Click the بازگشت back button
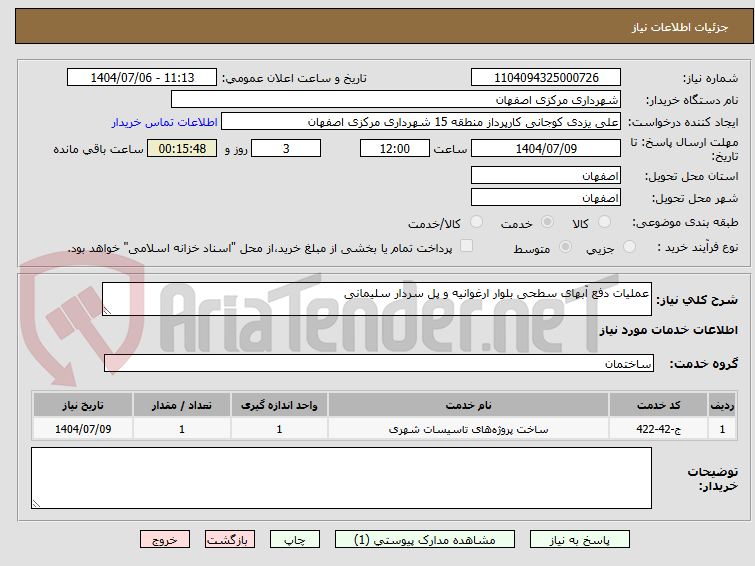The width and height of the screenshot is (755, 566). click(x=230, y=540)
